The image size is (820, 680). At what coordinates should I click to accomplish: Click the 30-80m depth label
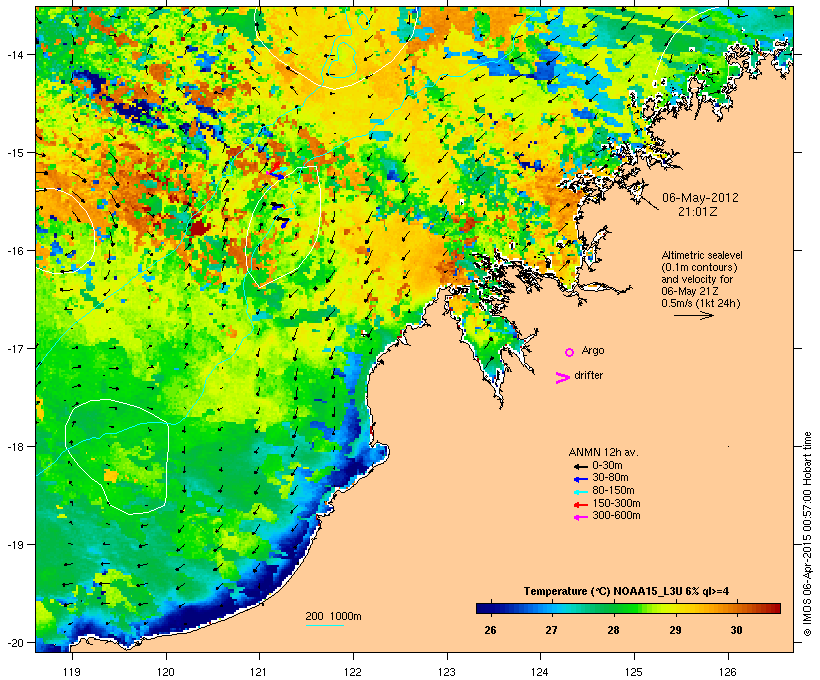pyautogui.click(x=610, y=478)
